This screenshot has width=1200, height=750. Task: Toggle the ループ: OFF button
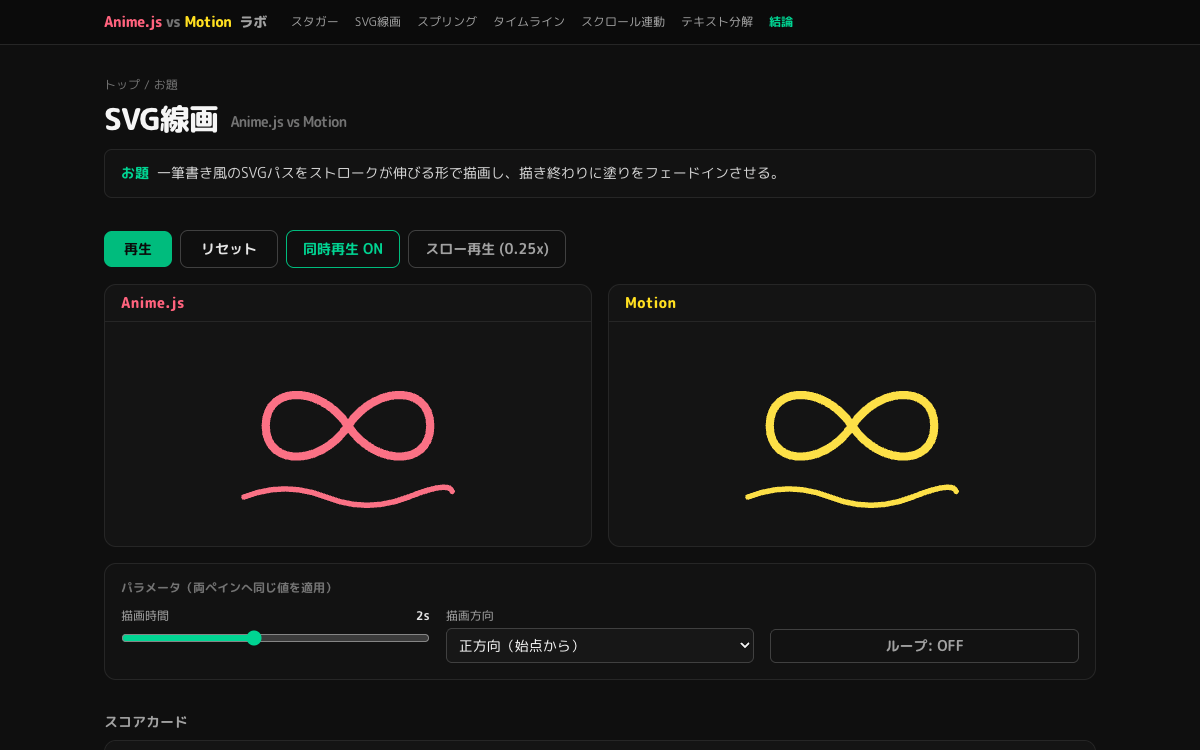pos(924,646)
